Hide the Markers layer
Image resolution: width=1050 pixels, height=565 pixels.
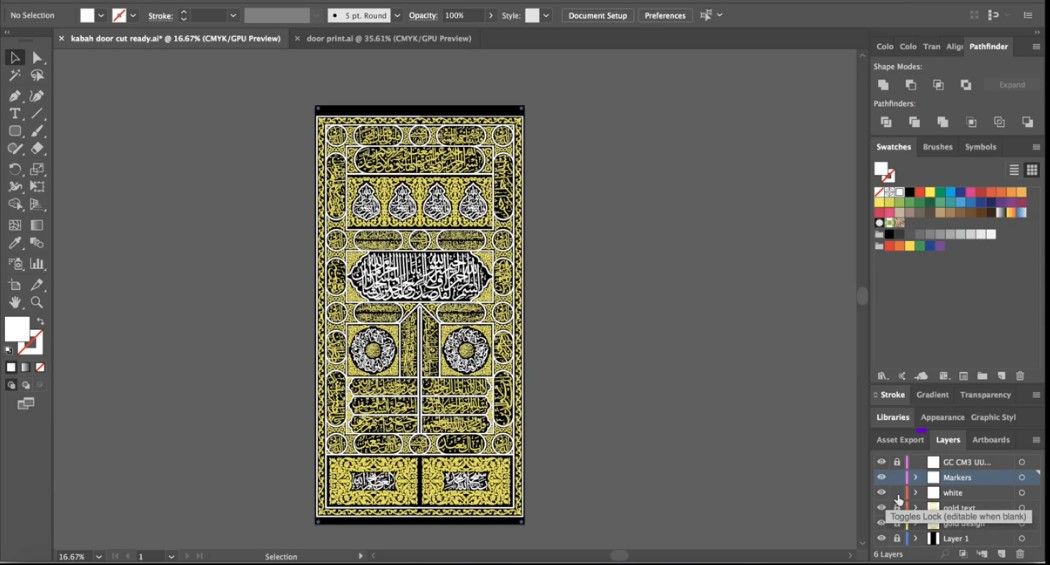coord(881,477)
